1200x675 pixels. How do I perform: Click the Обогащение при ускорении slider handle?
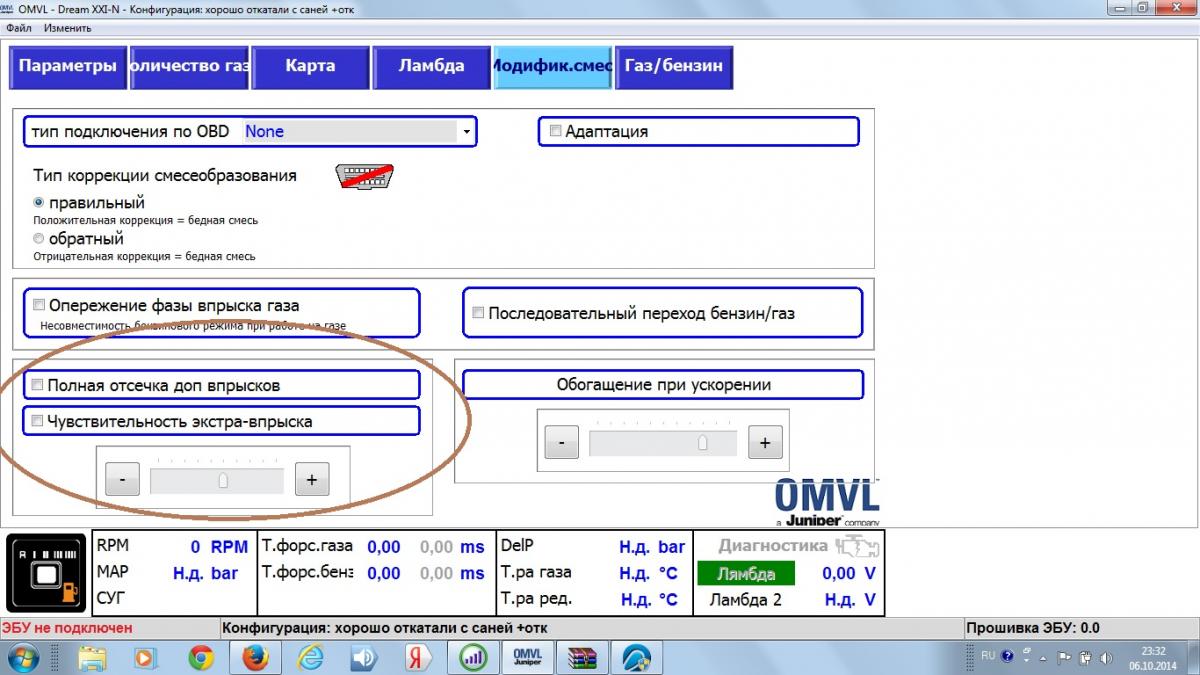pos(704,443)
